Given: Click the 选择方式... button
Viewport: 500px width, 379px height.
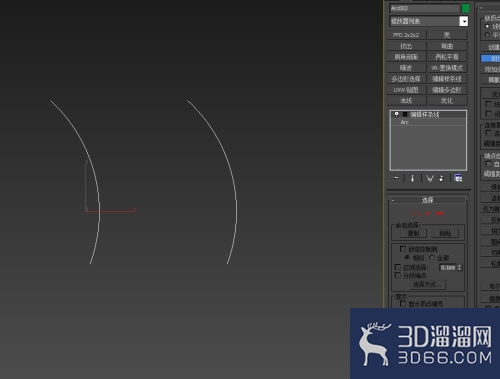Looking at the screenshot, I should coord(428,285).
